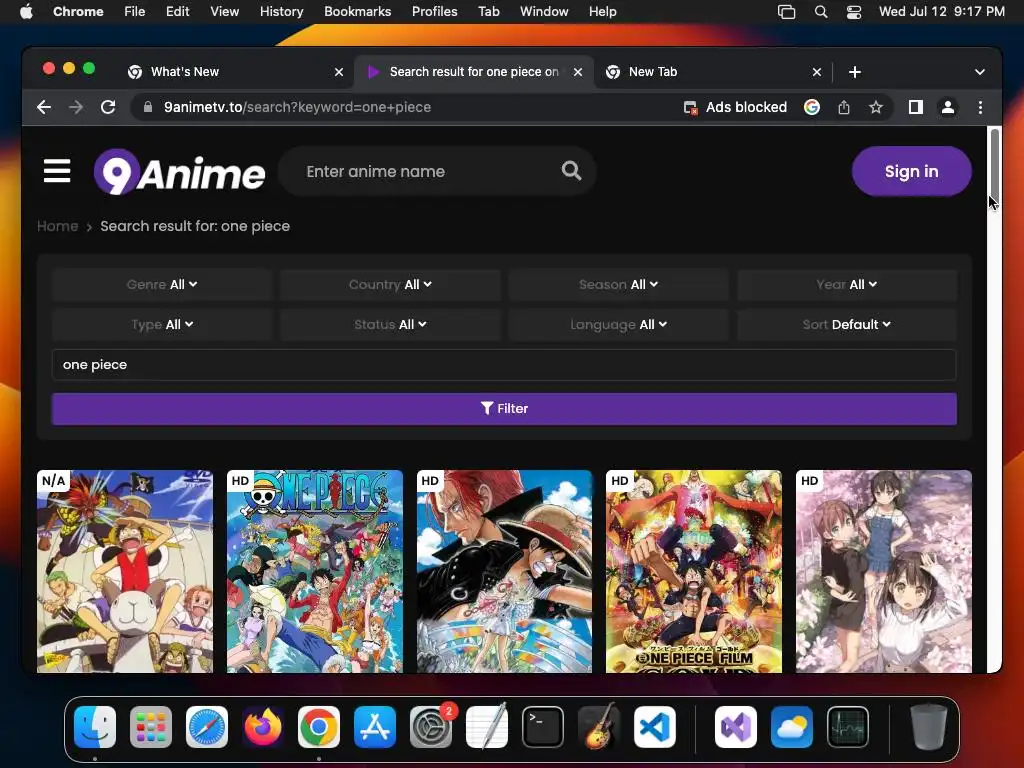Click the URL address bar

point(405,107)
